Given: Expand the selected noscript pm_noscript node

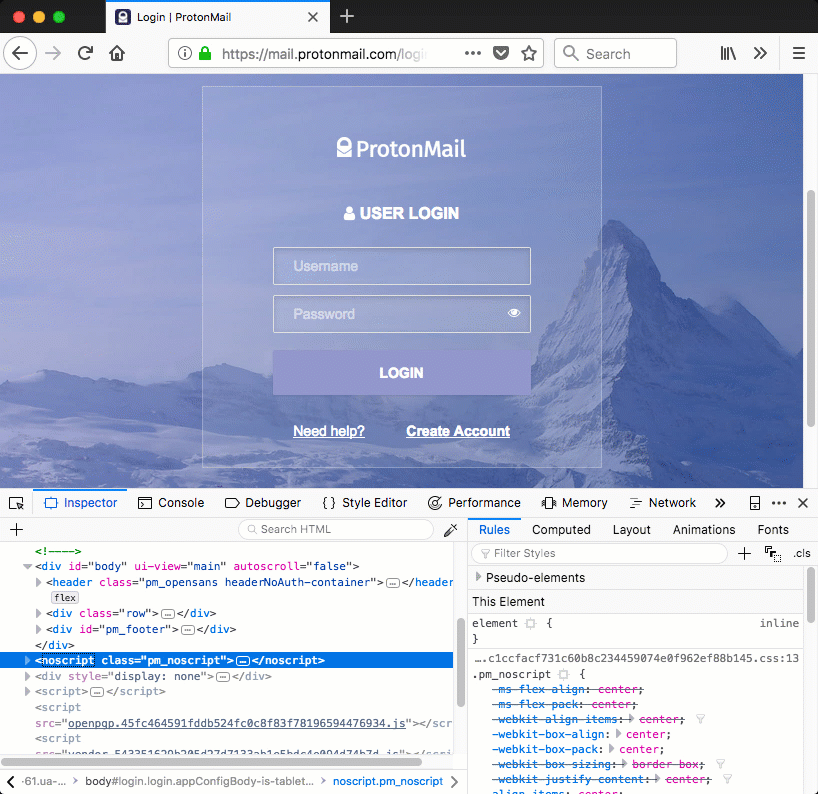Looking at the screenshot, I should [x=27, y=660].
